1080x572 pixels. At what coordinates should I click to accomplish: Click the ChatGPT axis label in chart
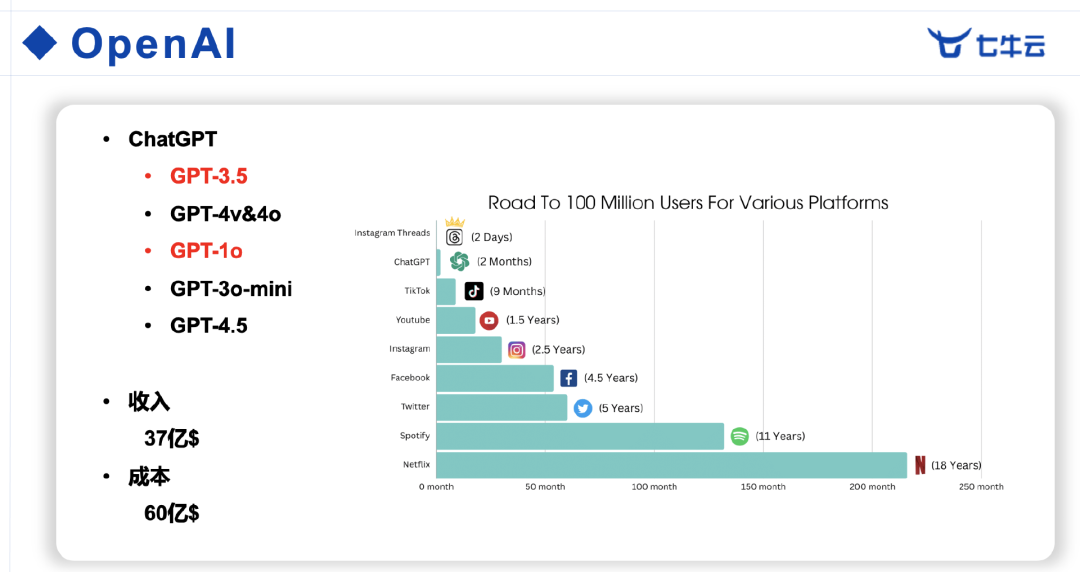[412, 262]
